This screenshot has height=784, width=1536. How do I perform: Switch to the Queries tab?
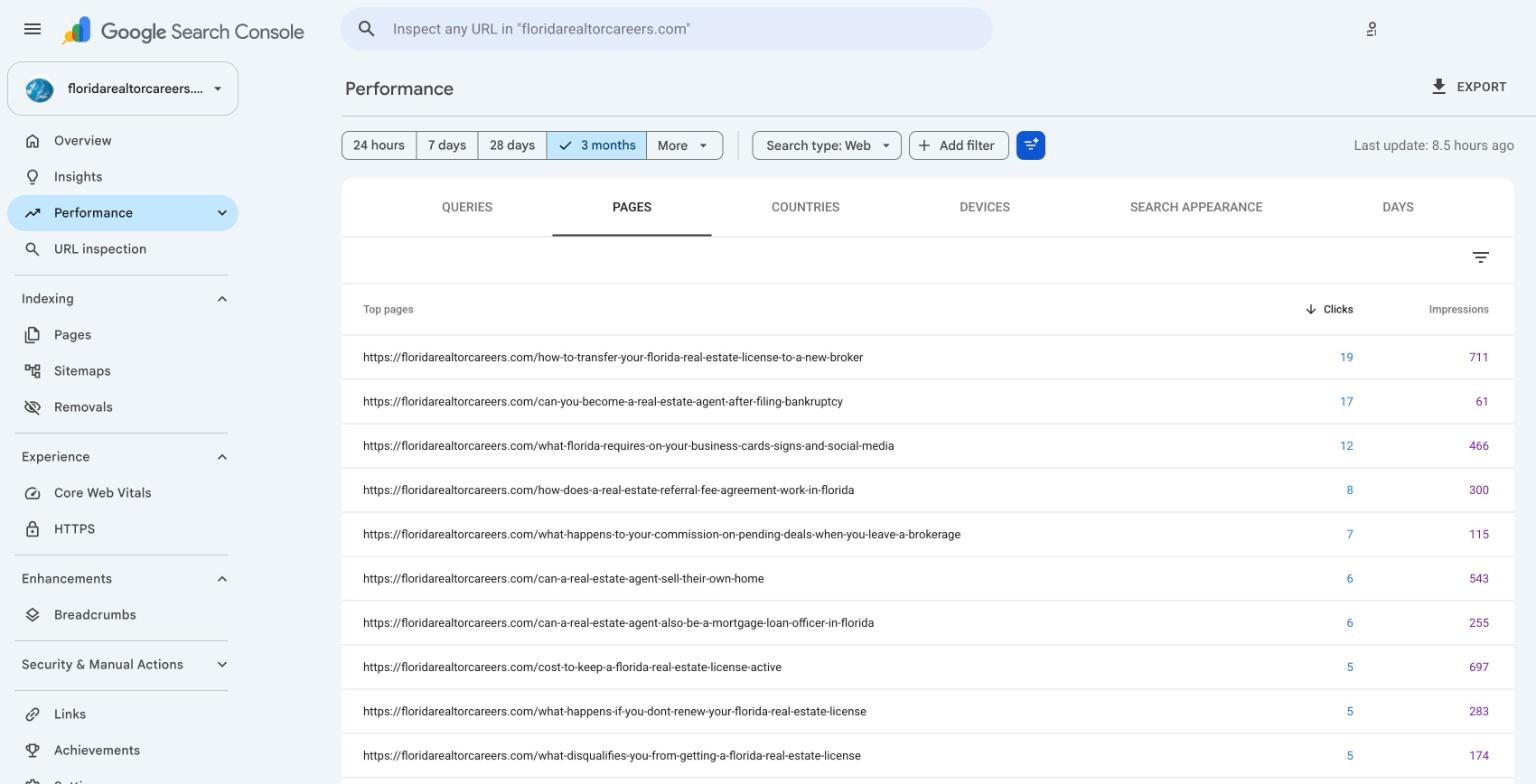tap(467, 207)
